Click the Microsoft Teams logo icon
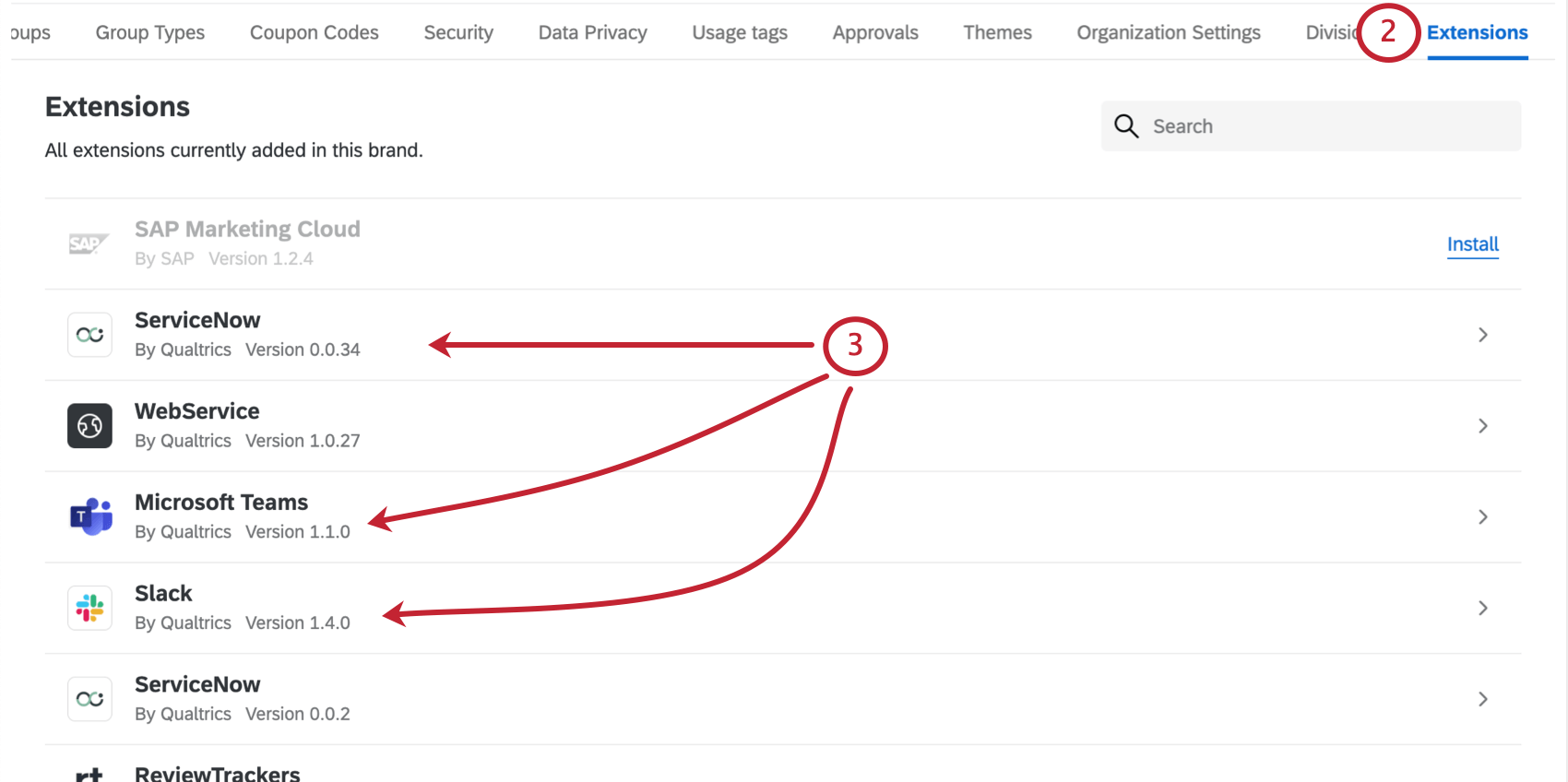1568x782 pixels. point(90,517)
